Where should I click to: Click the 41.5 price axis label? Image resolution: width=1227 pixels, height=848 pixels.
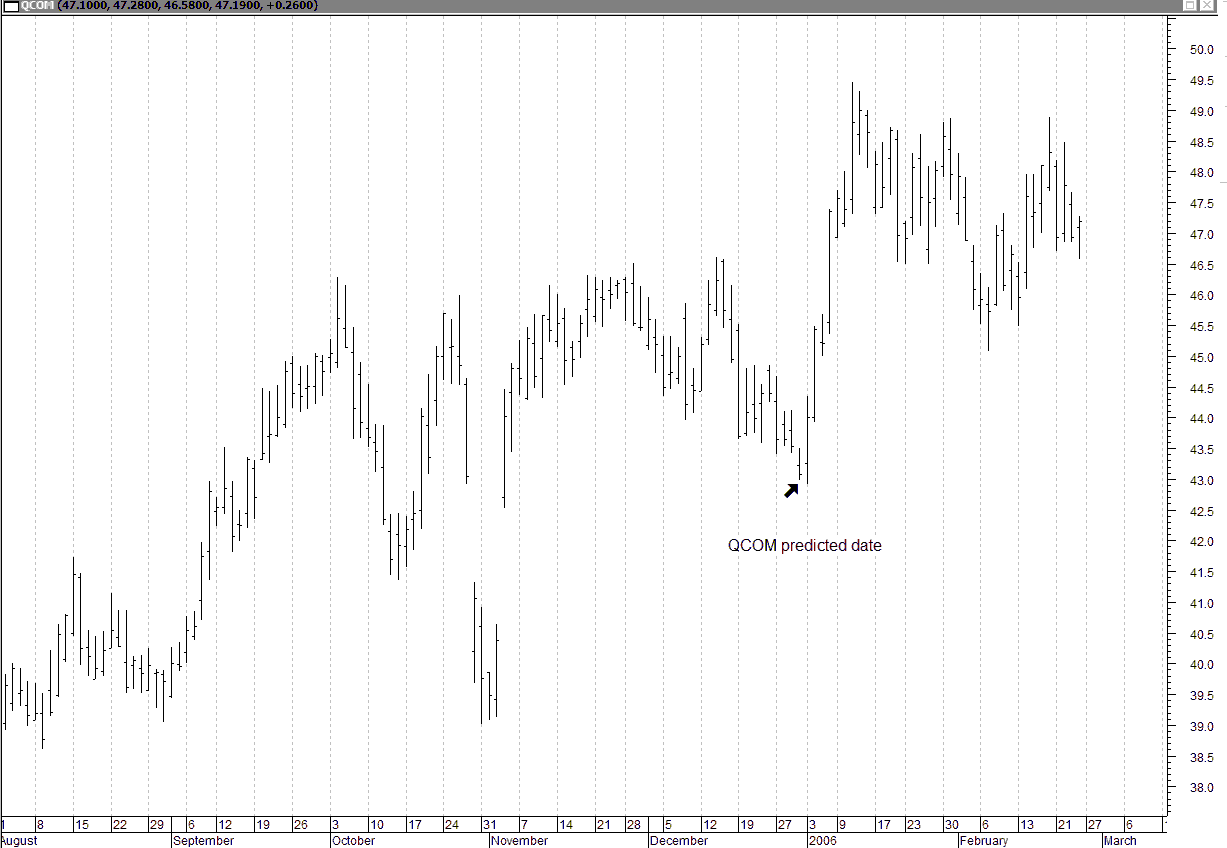pyautogui.click(x=1201, y=573)
